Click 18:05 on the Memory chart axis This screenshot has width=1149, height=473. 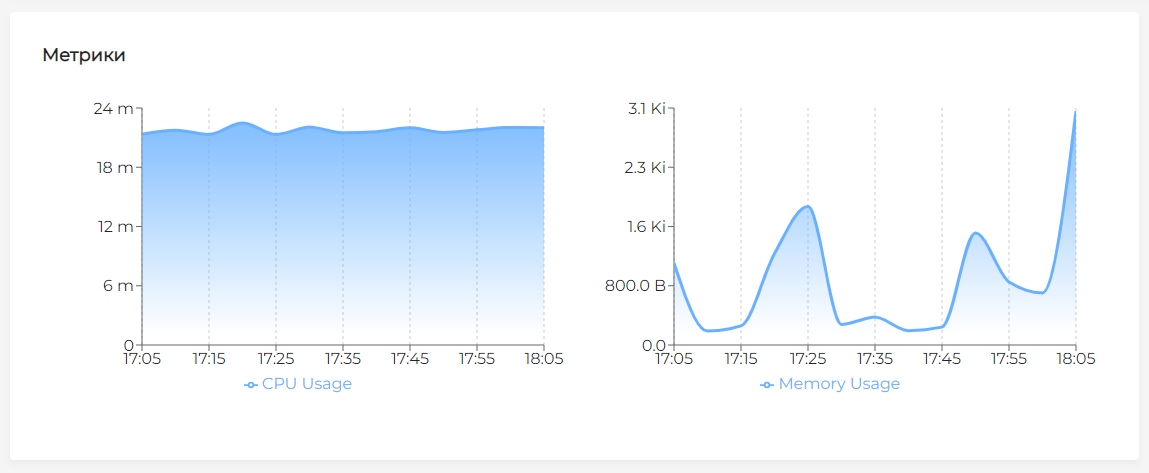coord(1075,358)
